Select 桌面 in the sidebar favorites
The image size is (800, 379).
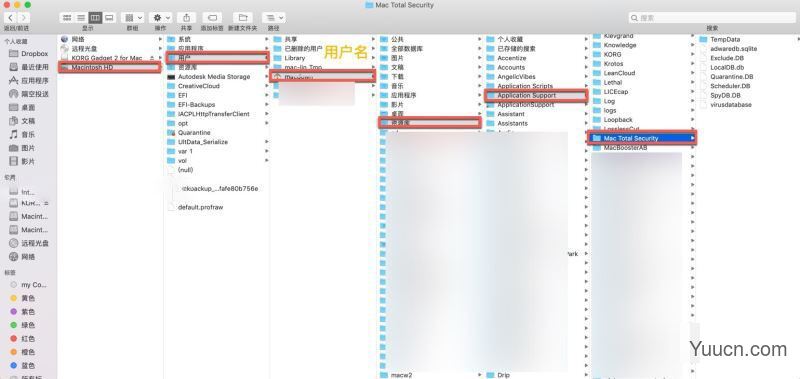[23, 108]
